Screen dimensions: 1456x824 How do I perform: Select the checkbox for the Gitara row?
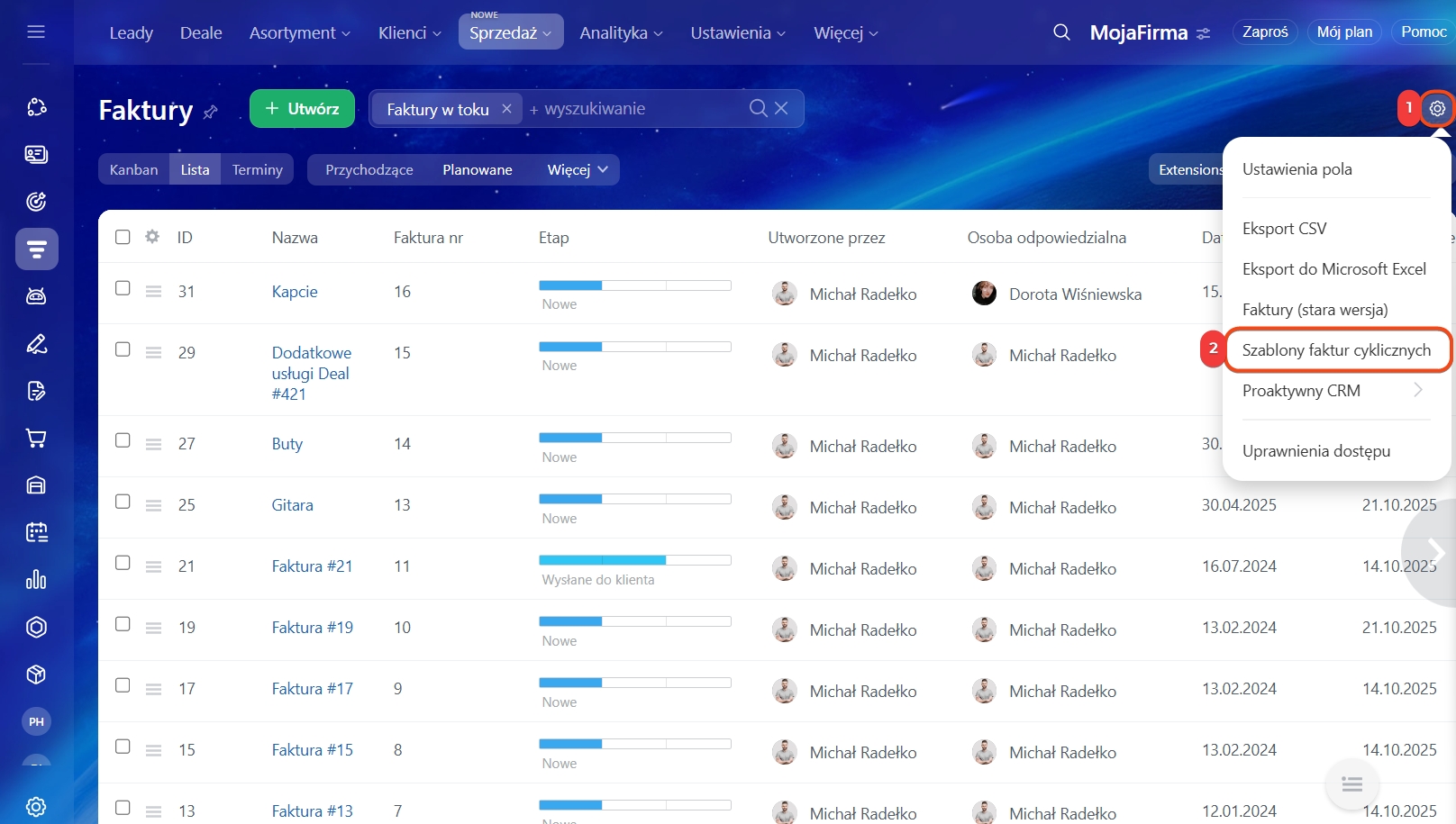coord(123,502)
